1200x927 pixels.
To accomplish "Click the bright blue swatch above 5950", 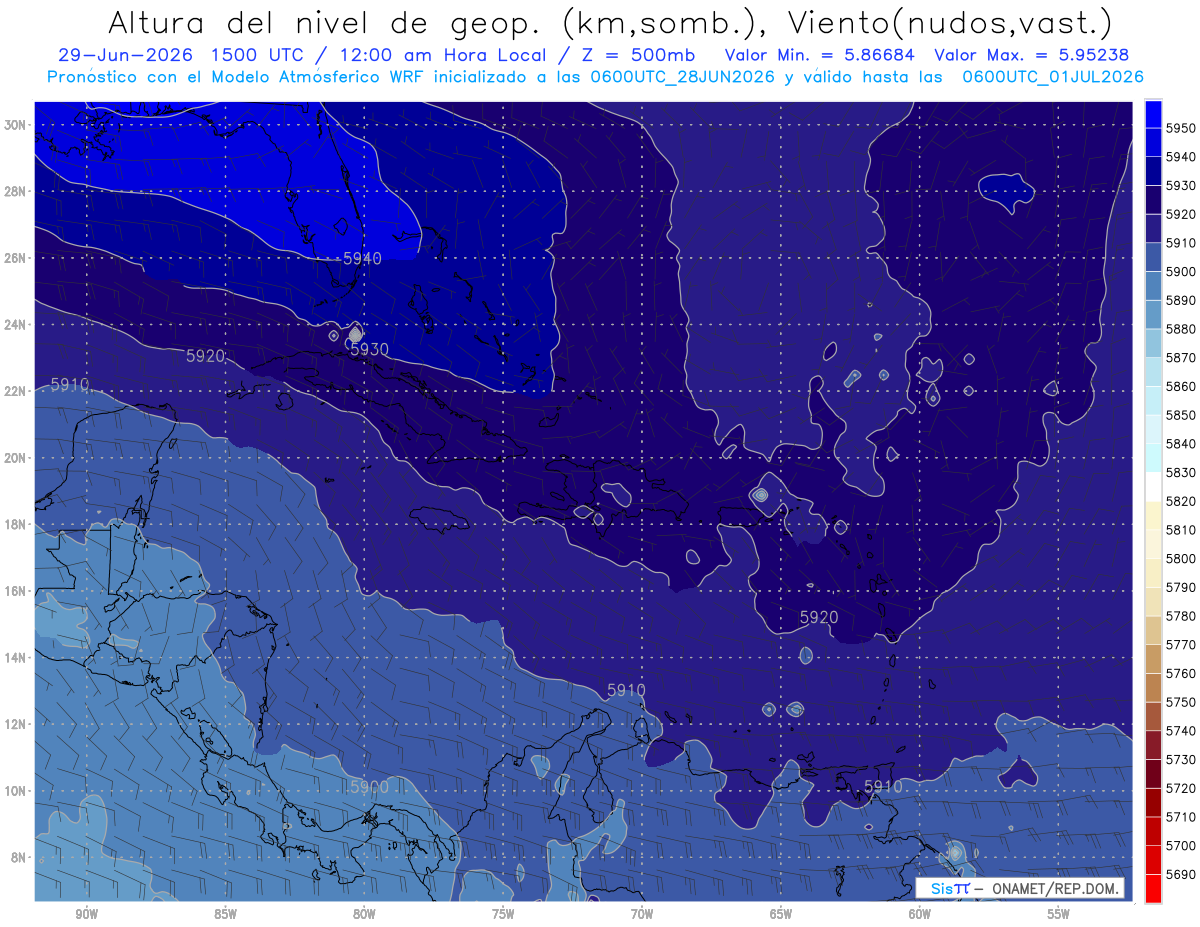I will 1153,113.
